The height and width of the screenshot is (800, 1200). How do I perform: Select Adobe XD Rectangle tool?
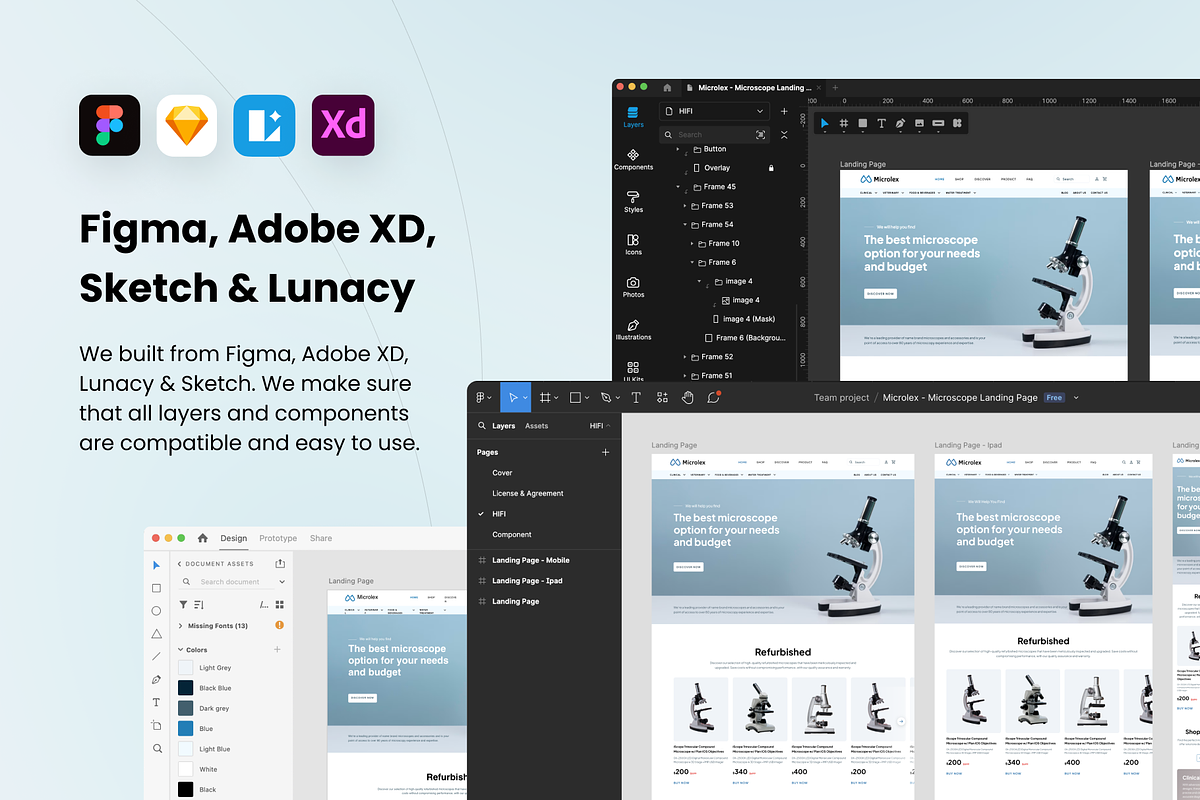156,588
